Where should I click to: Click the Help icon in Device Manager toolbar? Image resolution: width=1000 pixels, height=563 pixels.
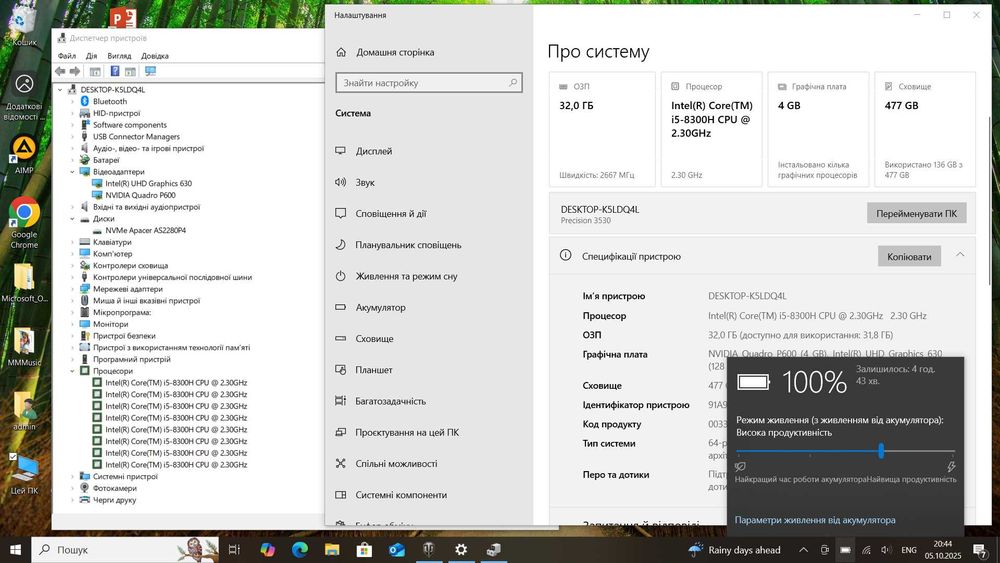click(x=115, y=71)
